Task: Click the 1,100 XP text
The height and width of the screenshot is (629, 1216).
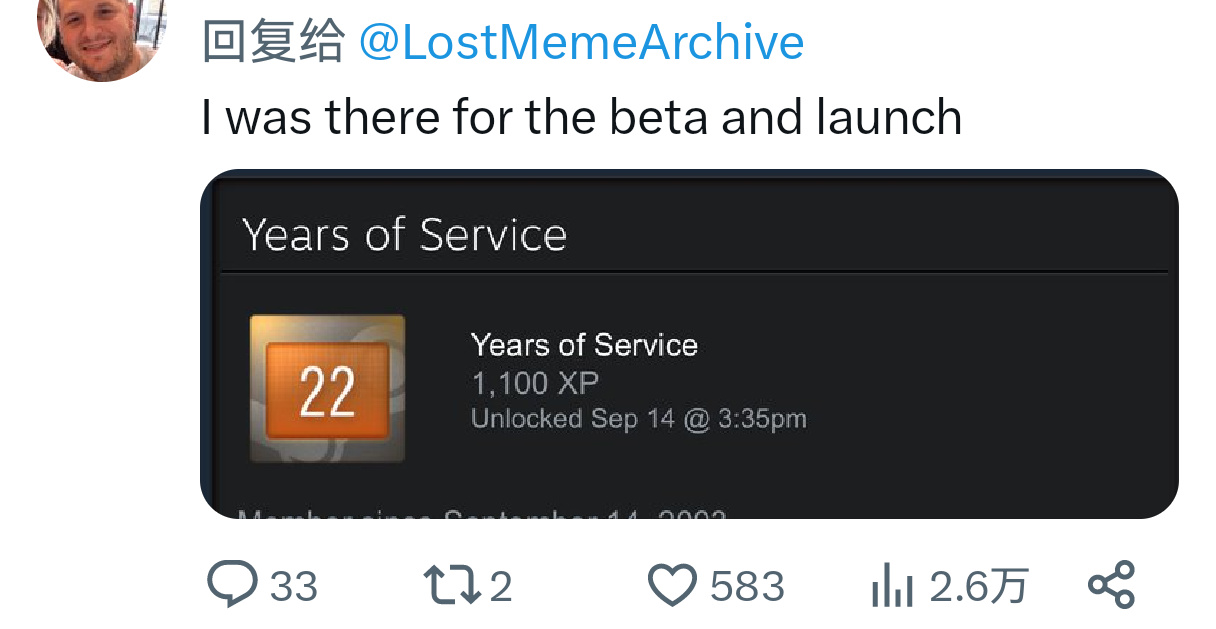Action: [x=535, y=383]
